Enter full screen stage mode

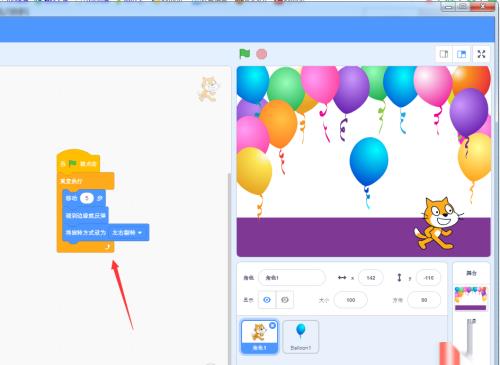[x=481, y=54]
